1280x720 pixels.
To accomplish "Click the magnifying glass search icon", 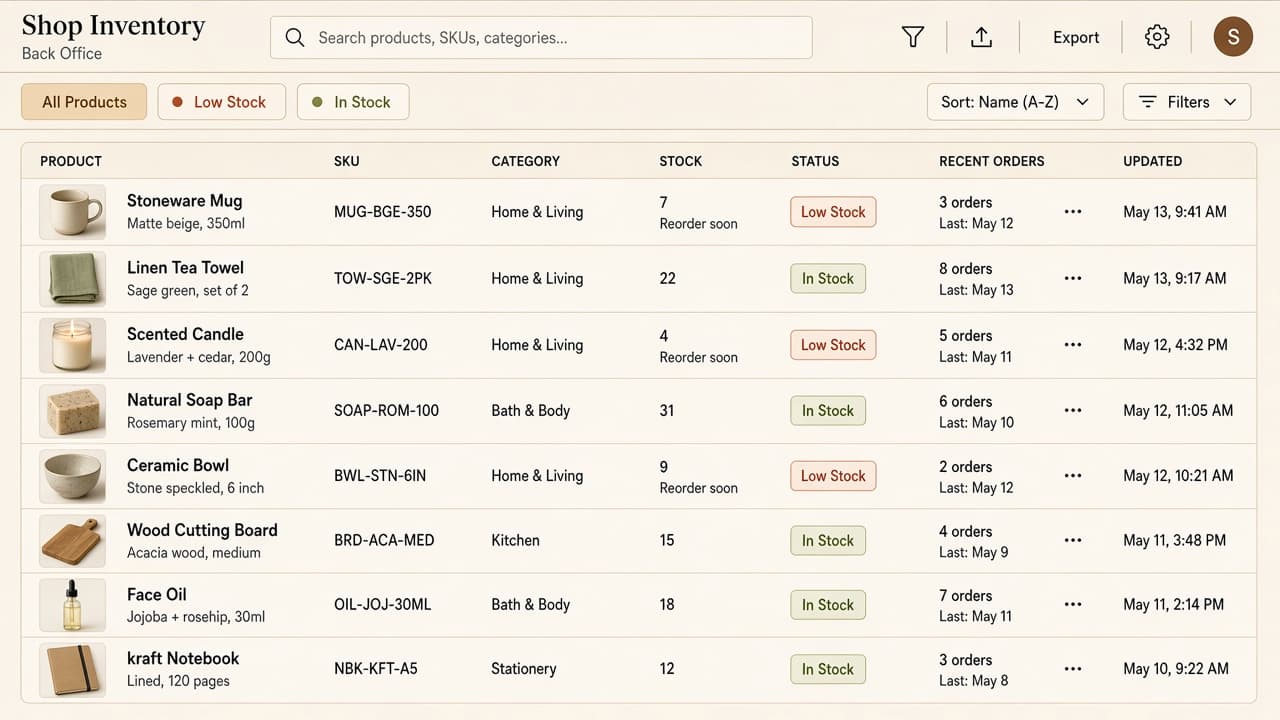I will coord(294,38).
